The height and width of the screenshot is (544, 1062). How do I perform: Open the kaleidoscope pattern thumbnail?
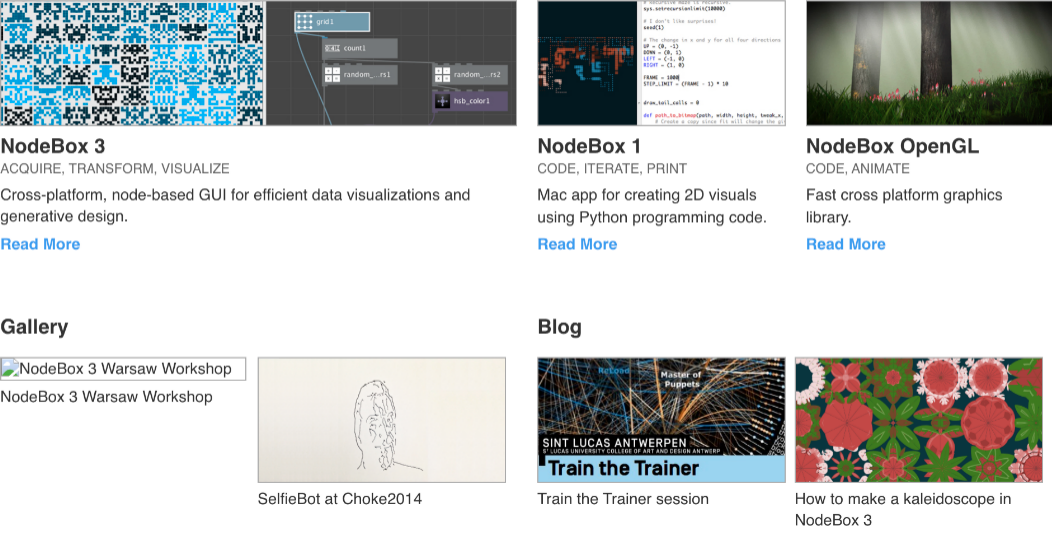pyautogui.click(x=918, y=420)
